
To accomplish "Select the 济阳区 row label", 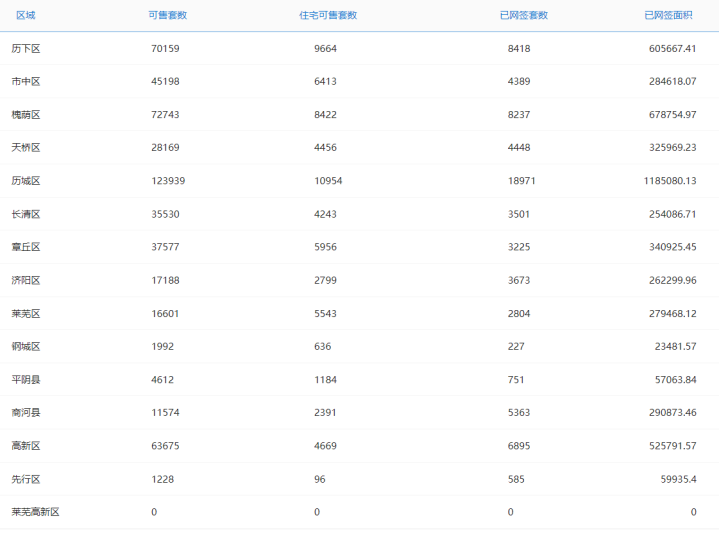I will pos(26,281).
